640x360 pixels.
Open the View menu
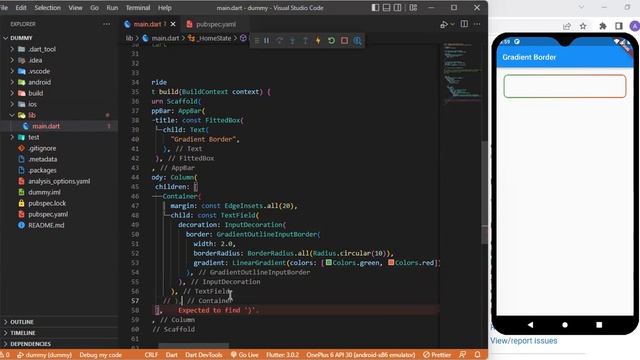[x=75, y=8]
